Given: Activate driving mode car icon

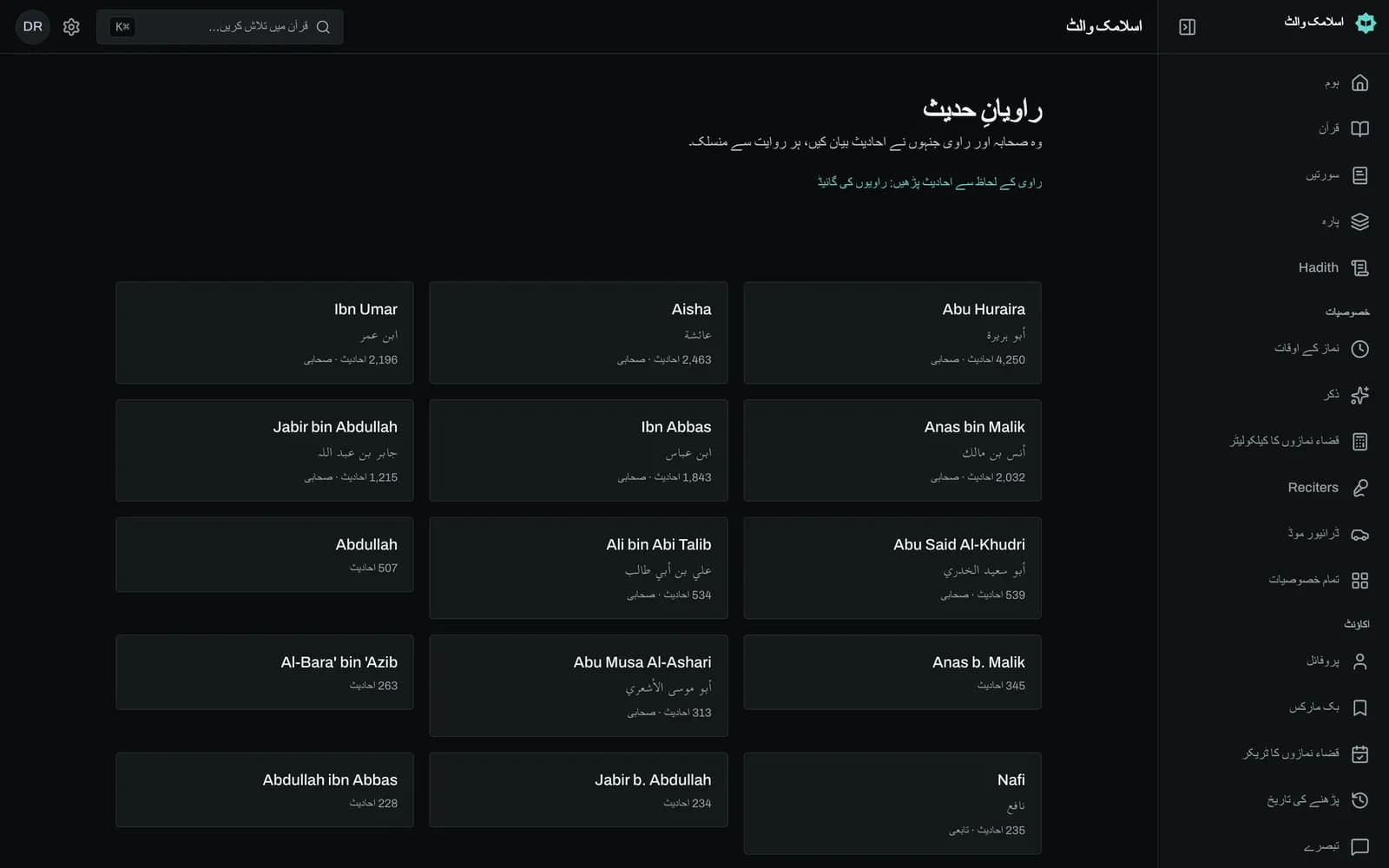Looking at the screenshot, I should (1359, 534).
